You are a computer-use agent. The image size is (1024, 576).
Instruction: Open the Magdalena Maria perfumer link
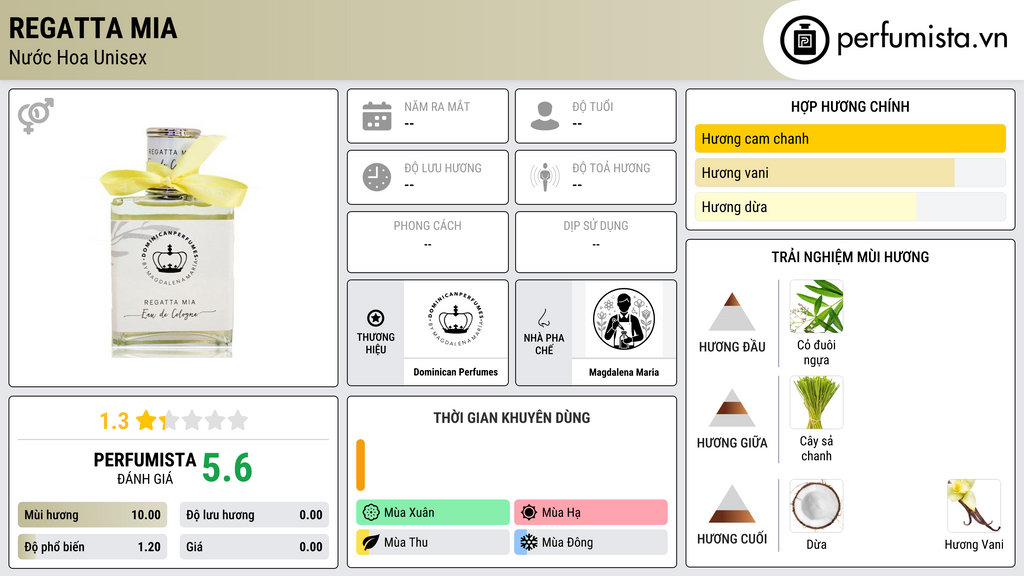point(624,372)
